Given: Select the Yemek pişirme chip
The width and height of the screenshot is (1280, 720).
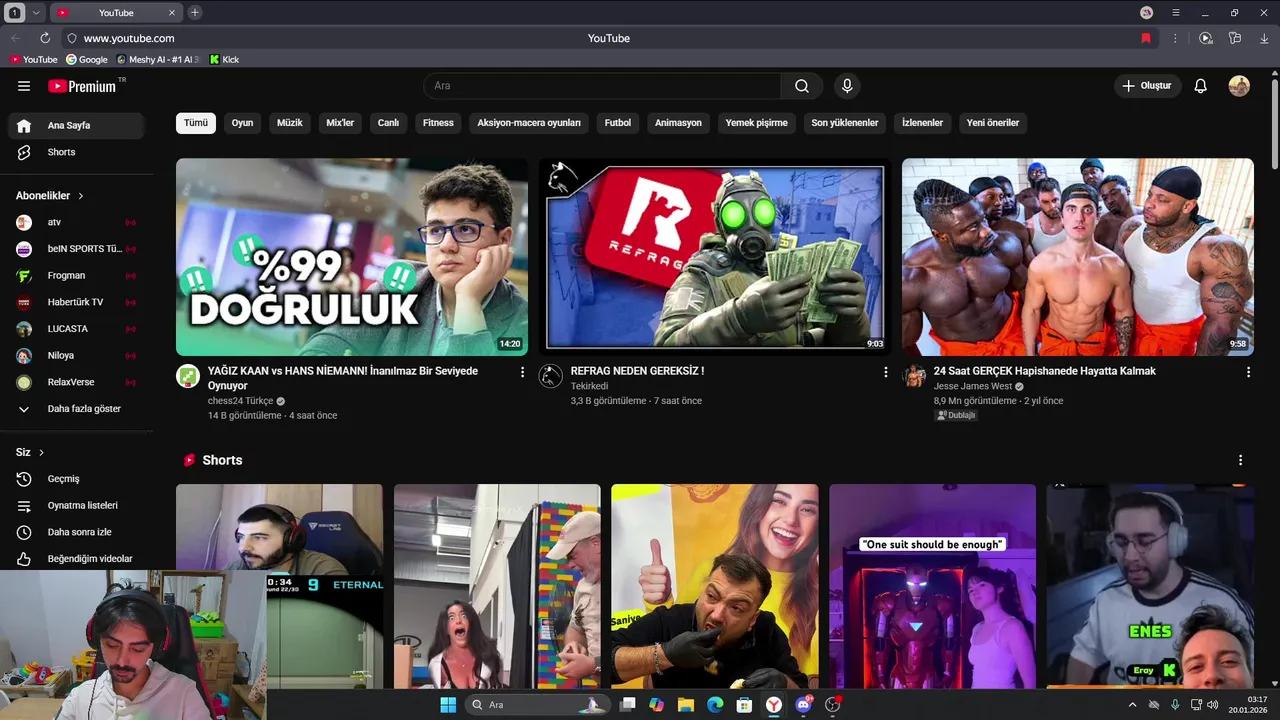Looking at the screenshot, I should (757, 123).
